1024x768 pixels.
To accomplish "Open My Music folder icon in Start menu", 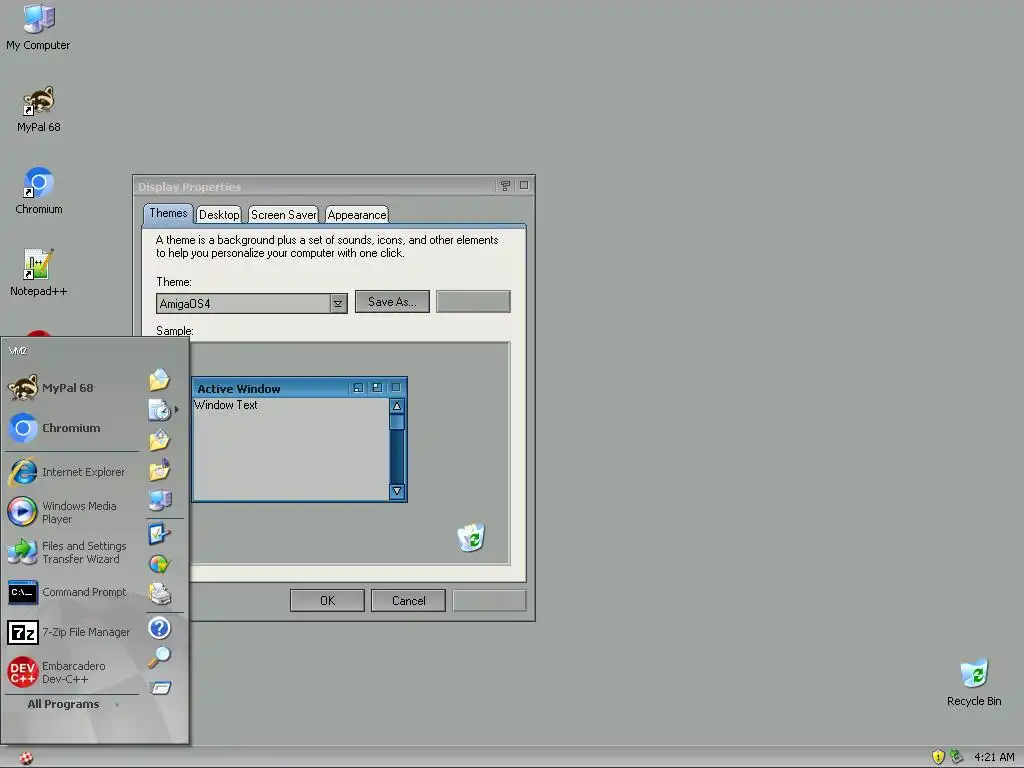I will [159, 470].
